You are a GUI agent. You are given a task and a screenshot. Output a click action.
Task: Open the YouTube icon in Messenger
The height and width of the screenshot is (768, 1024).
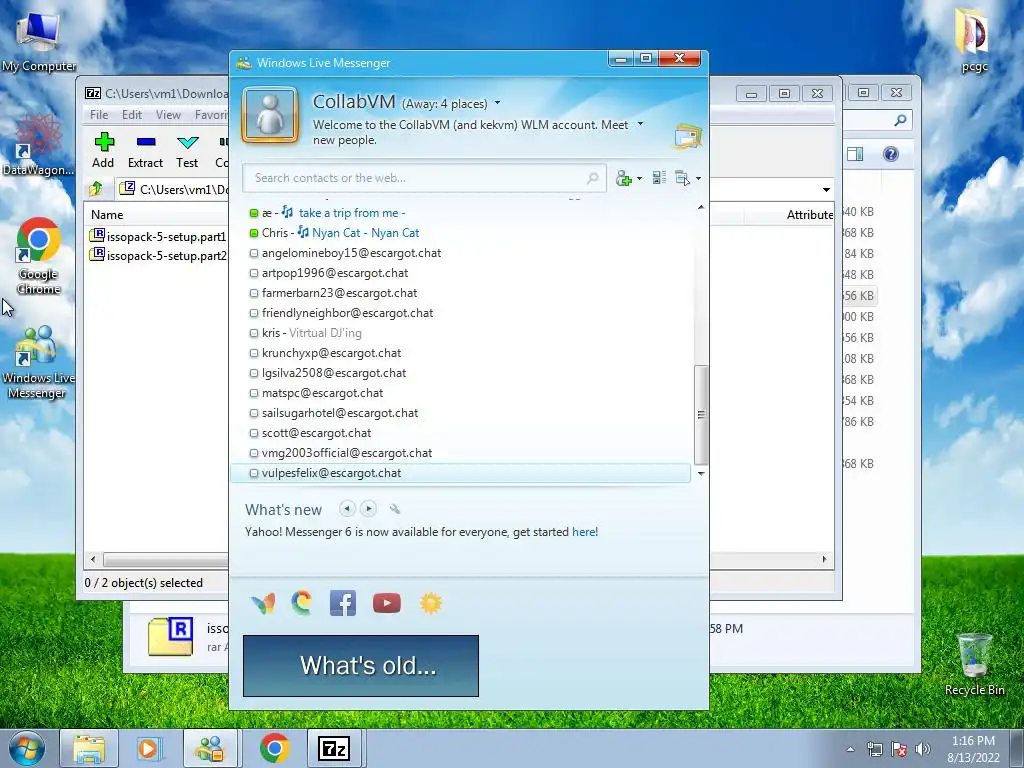point(387,603)
